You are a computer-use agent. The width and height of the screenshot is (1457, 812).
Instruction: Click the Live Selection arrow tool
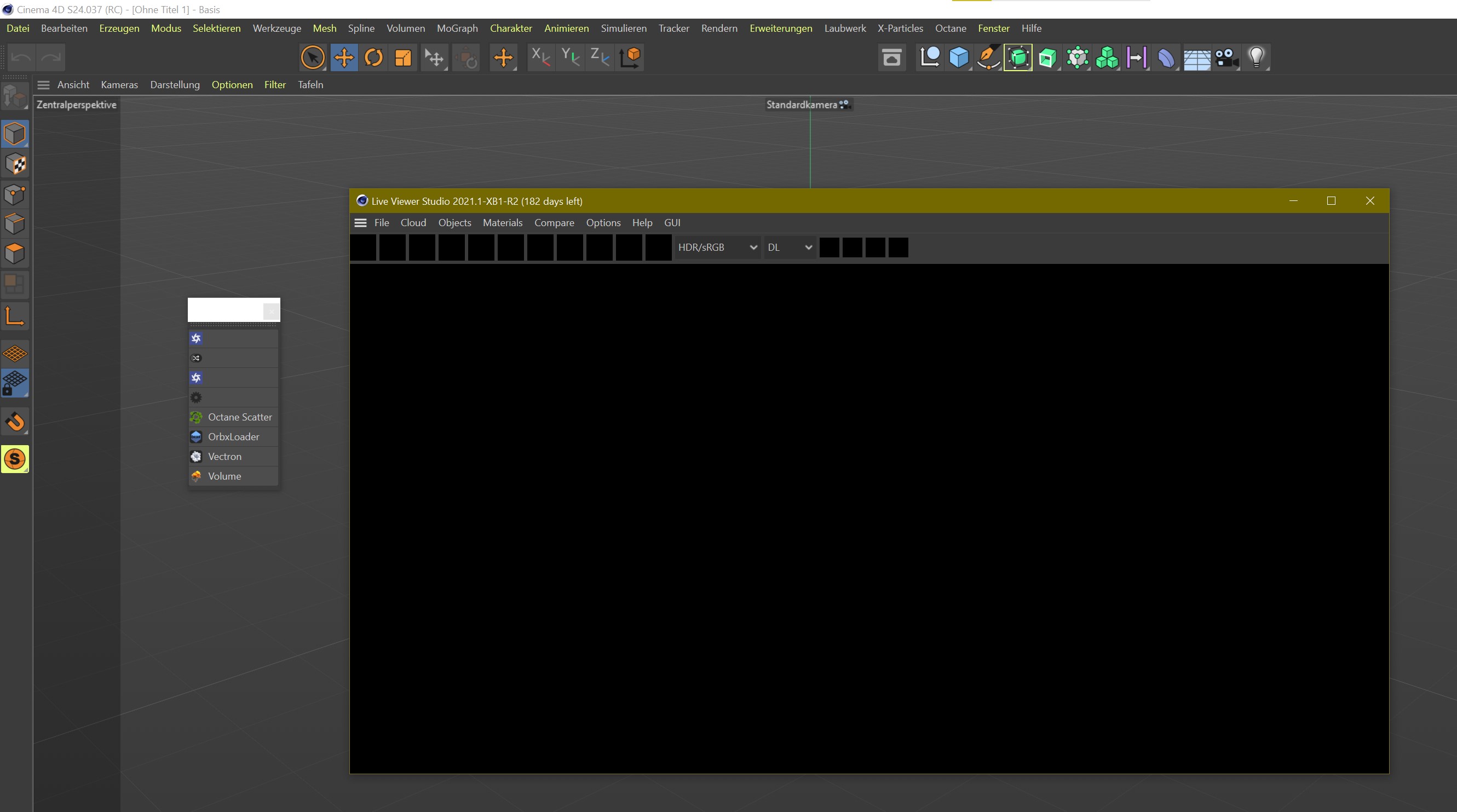pos(313,57)
